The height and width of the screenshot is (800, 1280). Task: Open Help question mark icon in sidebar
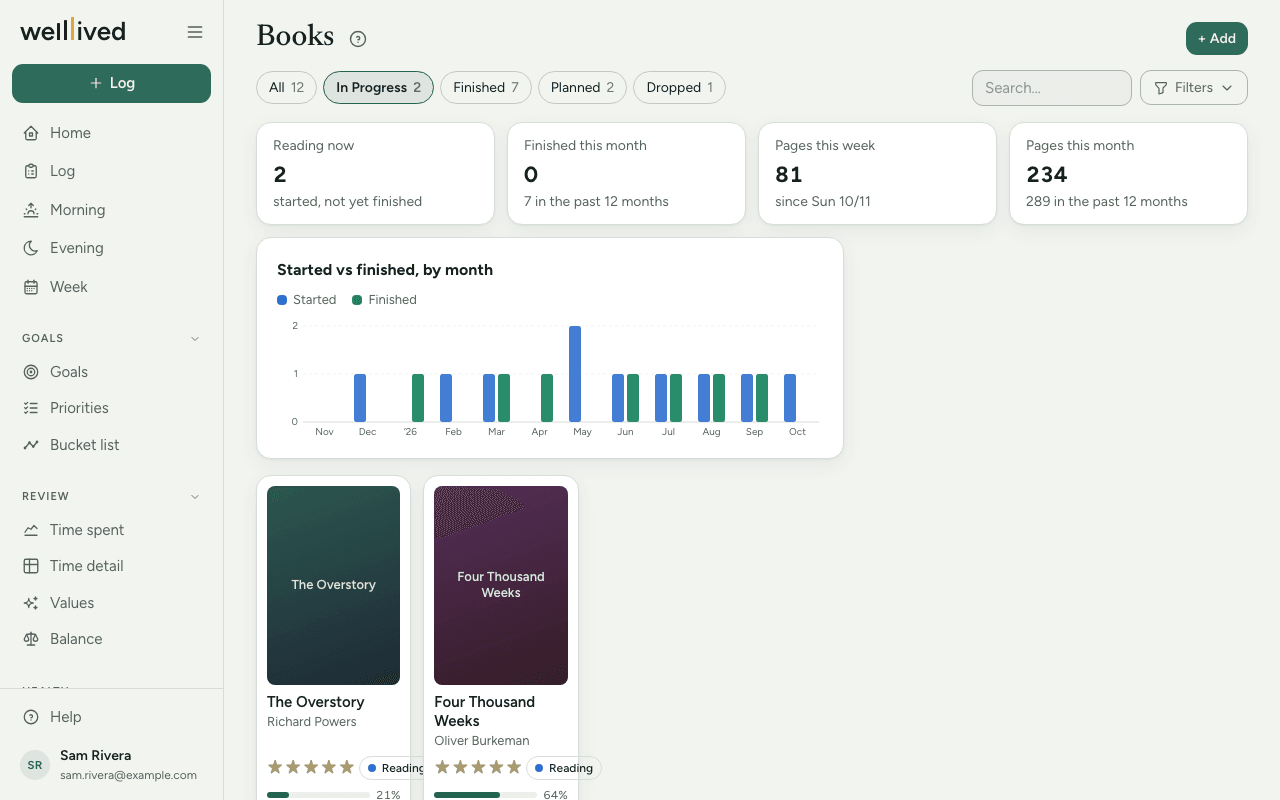click(x=31, y=717)
